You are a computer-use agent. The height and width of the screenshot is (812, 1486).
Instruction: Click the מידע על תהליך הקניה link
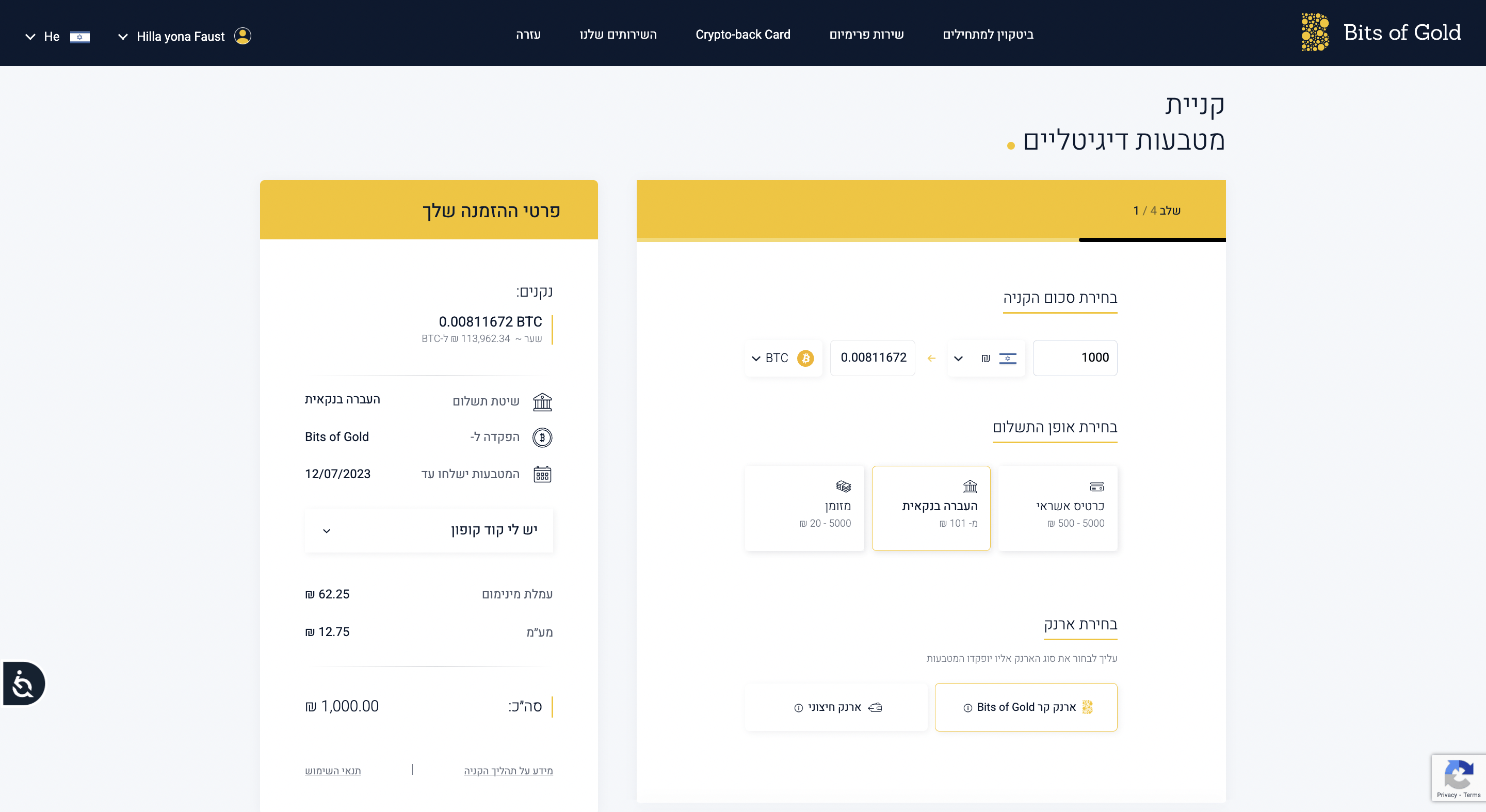[x=509, y=771]
